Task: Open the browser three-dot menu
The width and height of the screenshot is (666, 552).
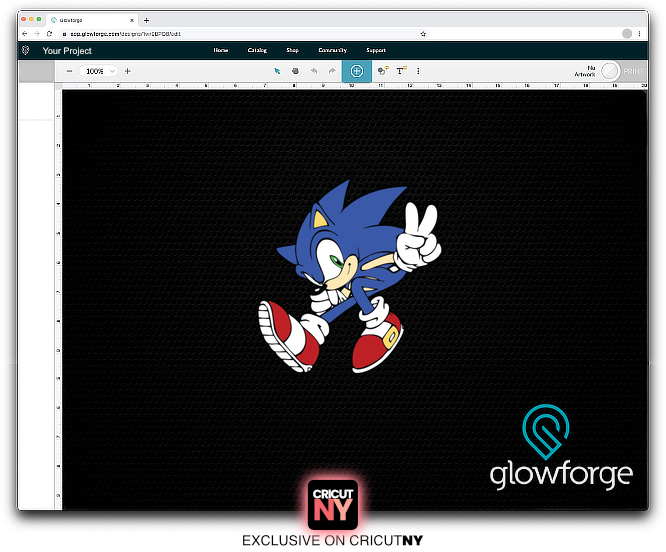Action: pos(640,34)
